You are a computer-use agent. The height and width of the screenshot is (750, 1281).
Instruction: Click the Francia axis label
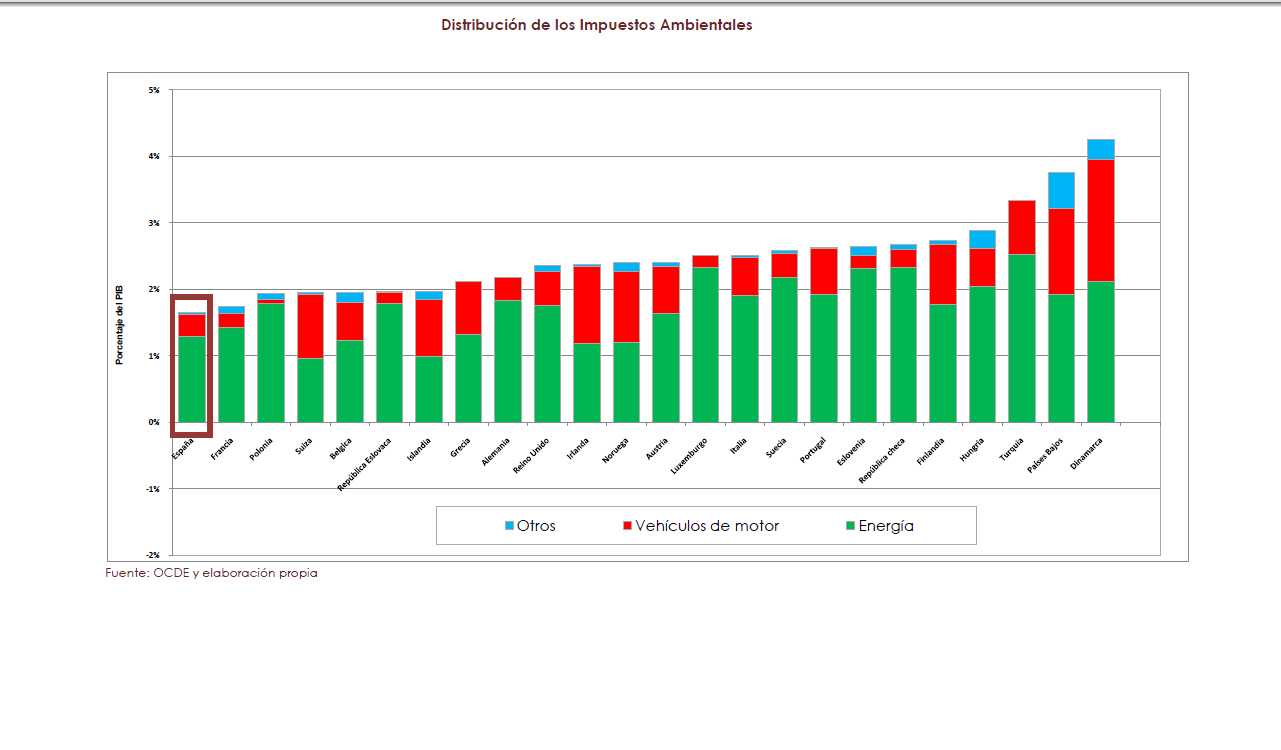pos(223,448)
